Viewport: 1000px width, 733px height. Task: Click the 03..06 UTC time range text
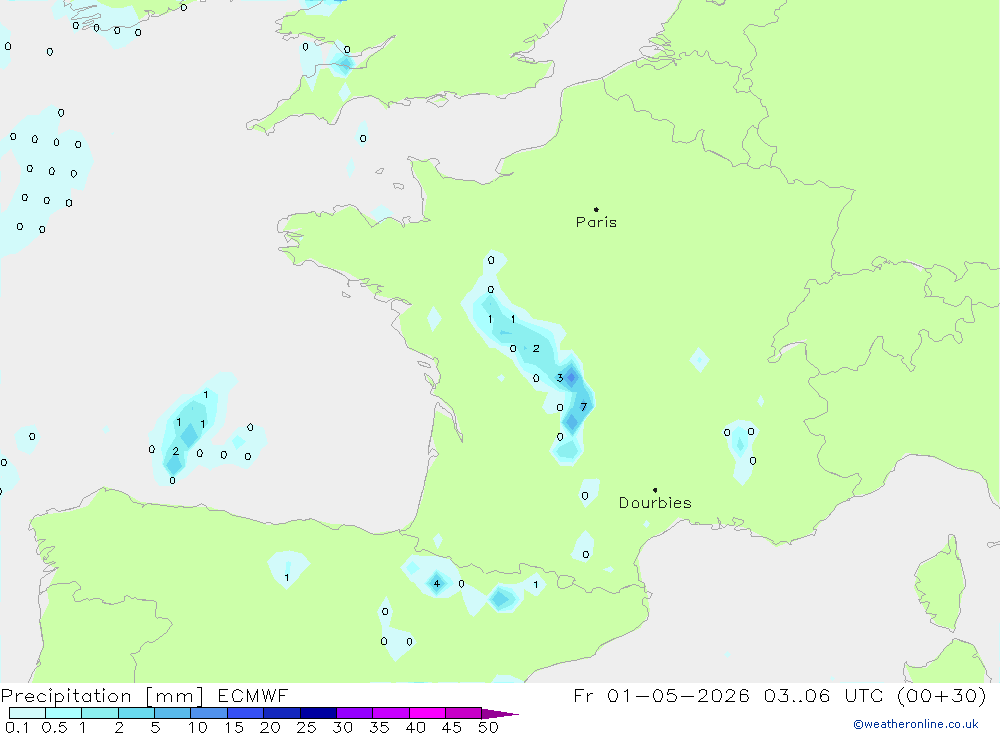click(x=825, y=695)
